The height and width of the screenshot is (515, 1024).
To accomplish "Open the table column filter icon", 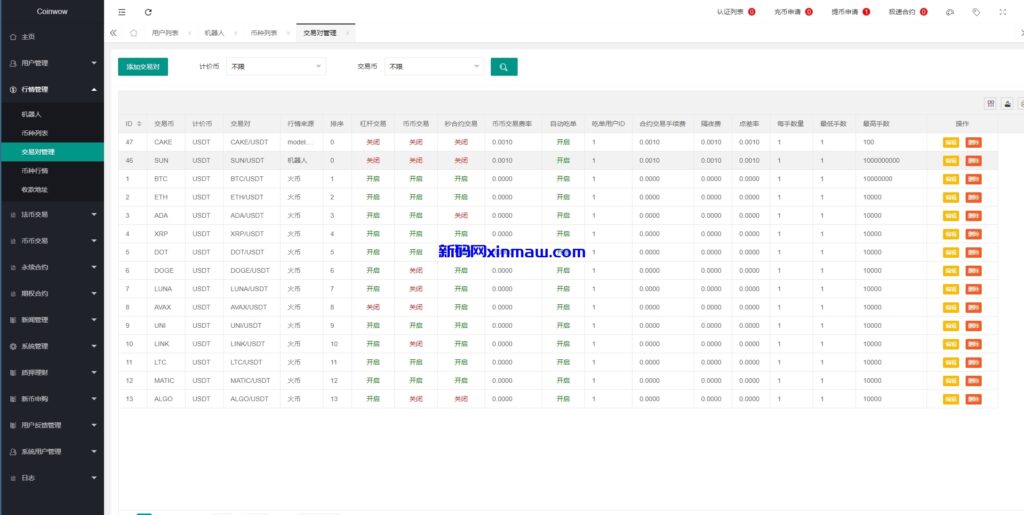I will click(x=990, y=103).
